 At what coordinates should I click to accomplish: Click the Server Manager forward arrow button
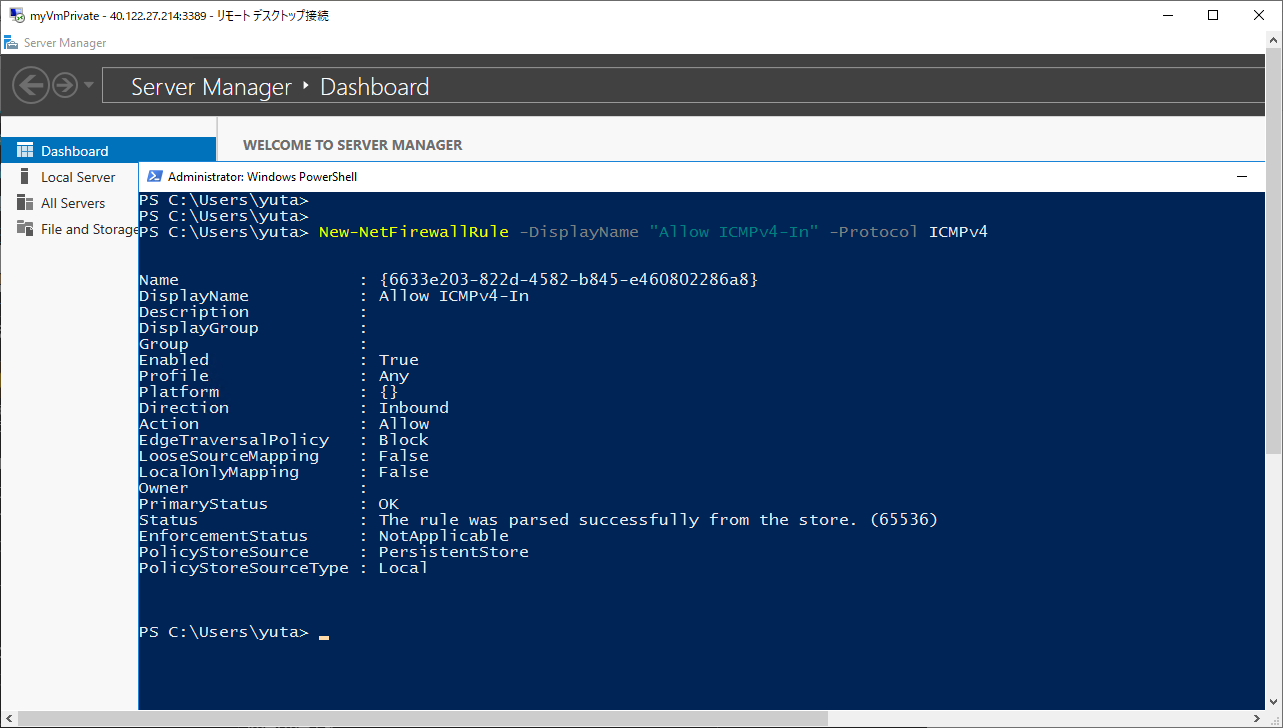click(65, 86)
